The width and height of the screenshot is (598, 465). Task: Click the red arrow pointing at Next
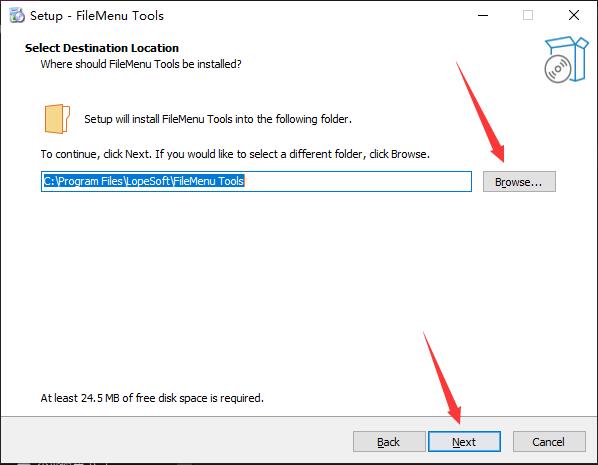442,378
